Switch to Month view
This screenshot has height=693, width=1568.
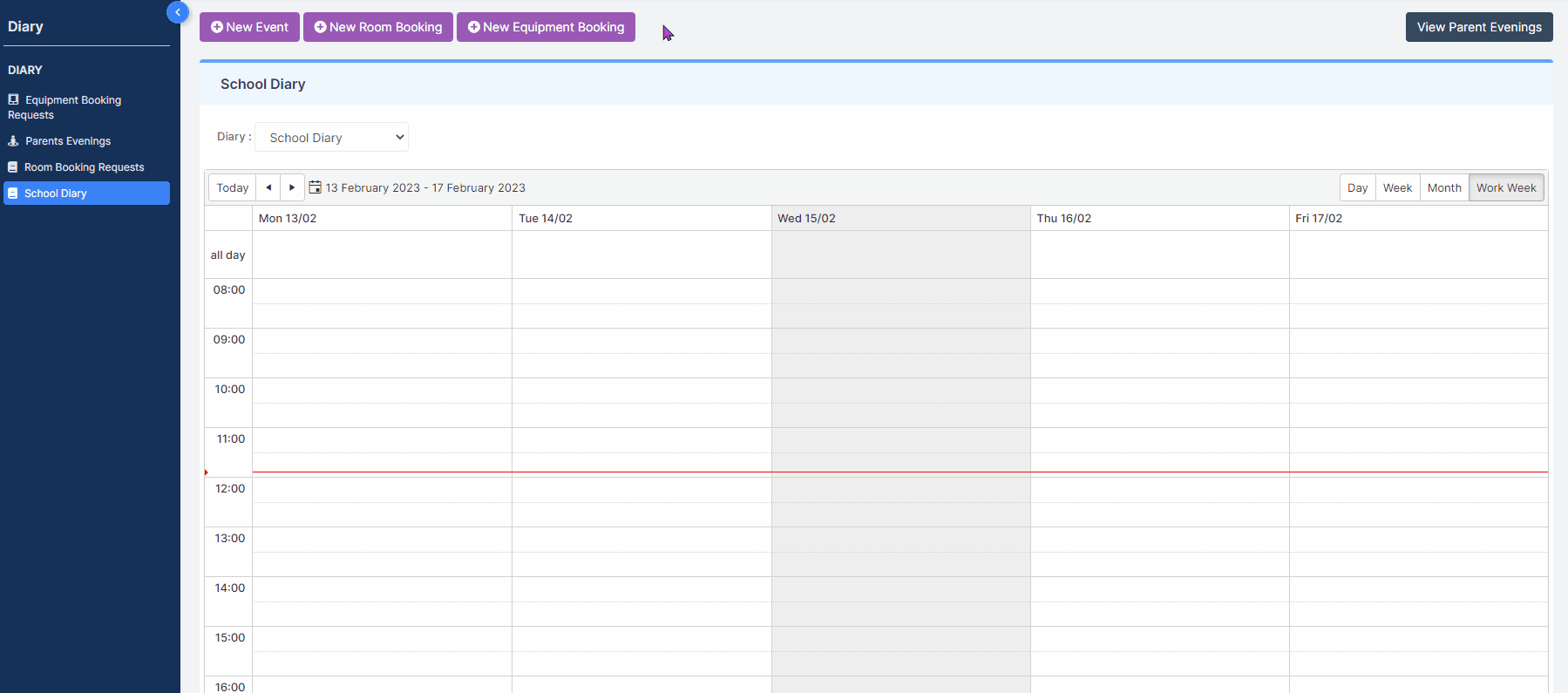point(1444,187)
